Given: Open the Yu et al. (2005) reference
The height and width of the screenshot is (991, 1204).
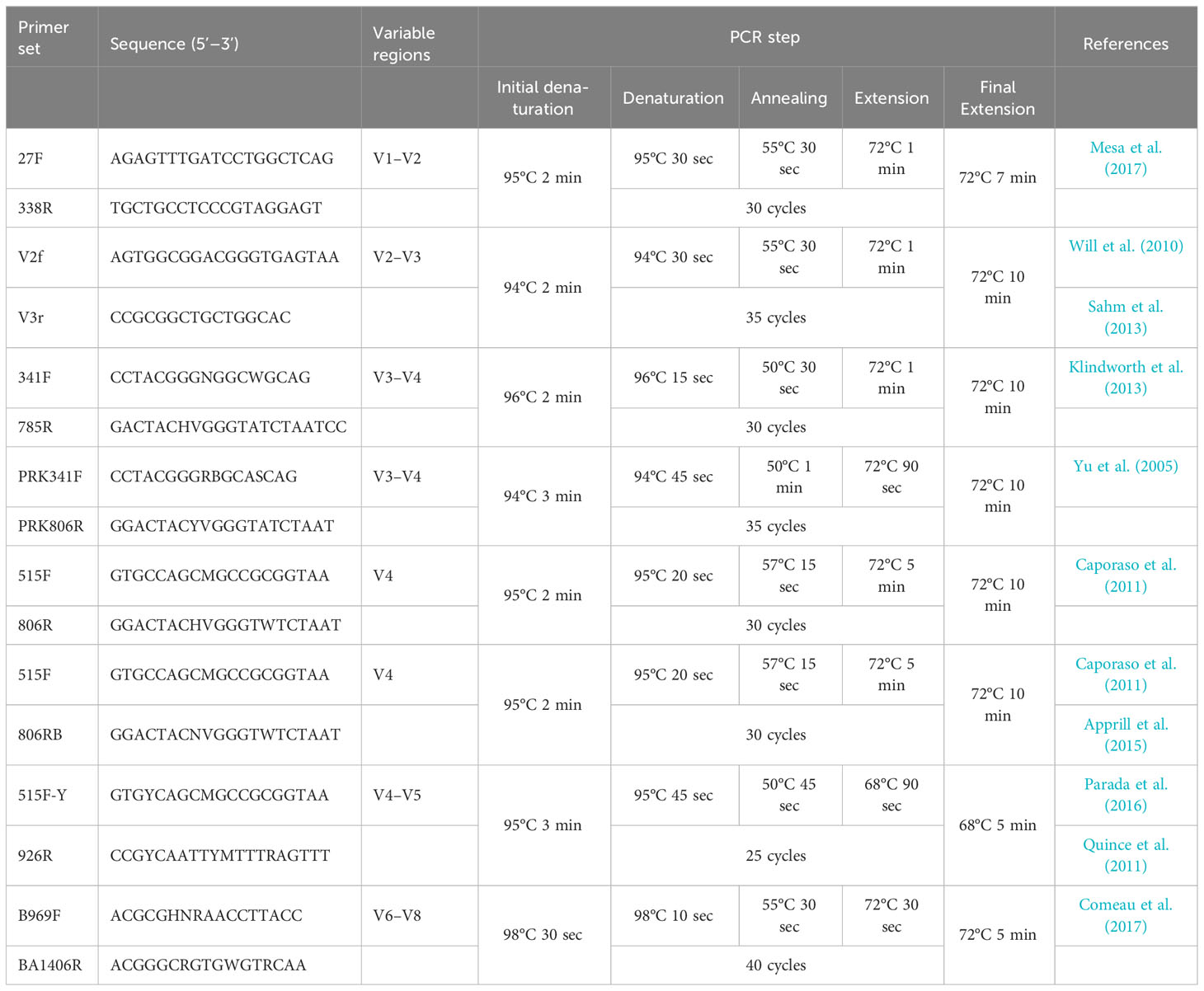Looking at the screenshot, I should coord(1126,466).
